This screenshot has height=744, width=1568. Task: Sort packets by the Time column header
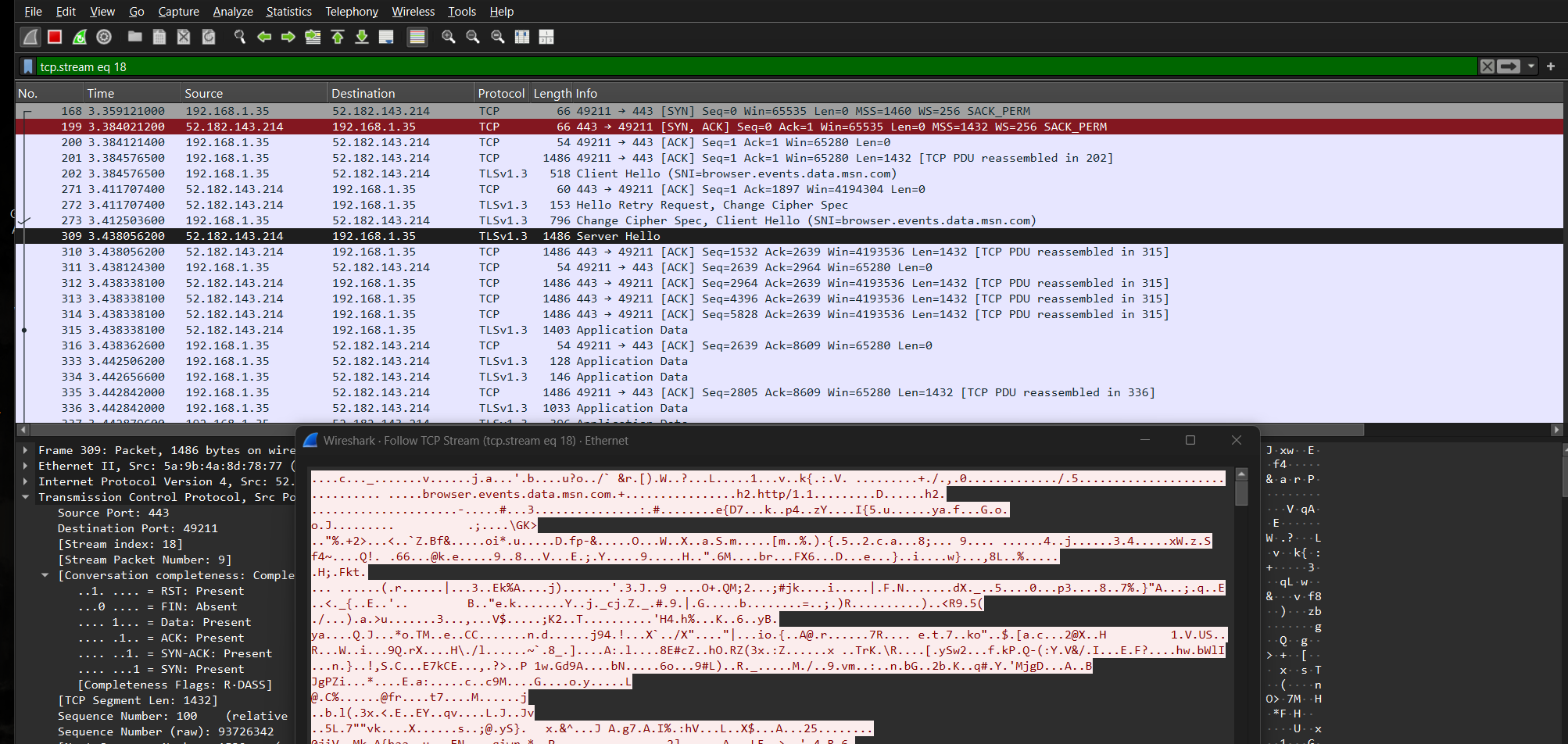click(x=132, y=93)
